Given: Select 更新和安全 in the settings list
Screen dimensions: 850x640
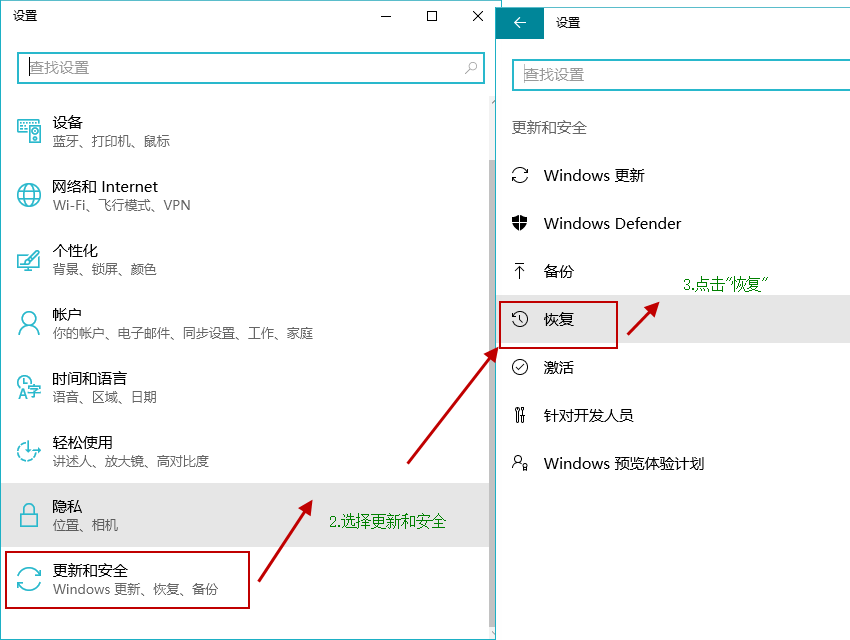Looking at the screenshot, I should tap(245, 579).
